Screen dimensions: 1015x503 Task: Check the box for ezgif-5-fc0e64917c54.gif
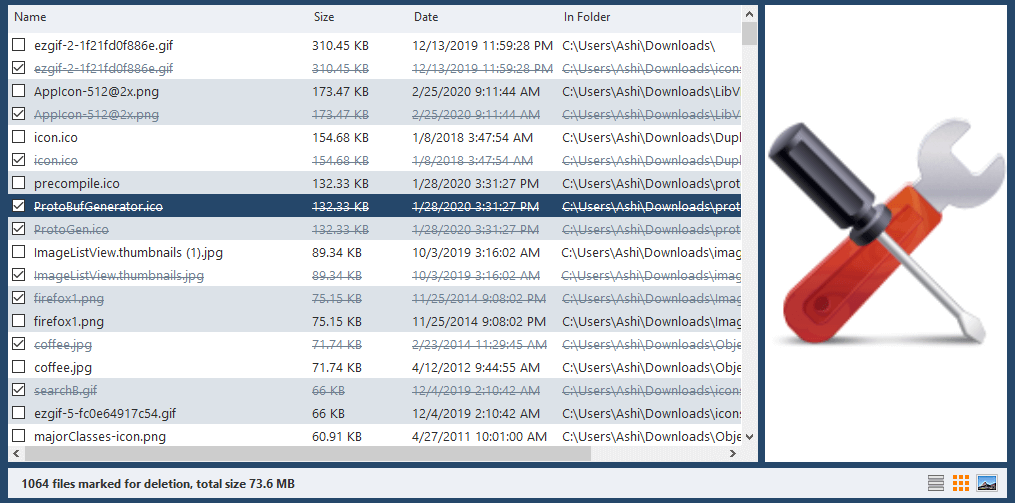pyautogui.click(x=19, y=413)
